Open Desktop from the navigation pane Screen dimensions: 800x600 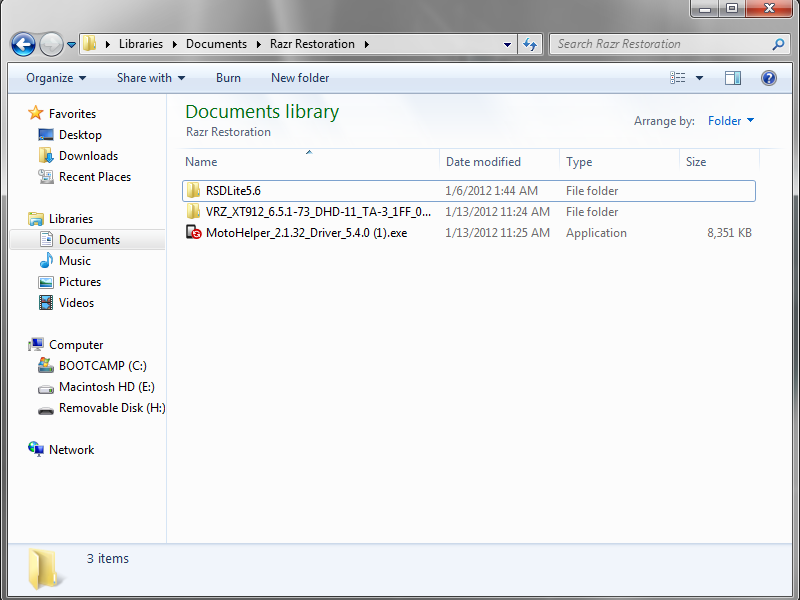click(80, 135)
